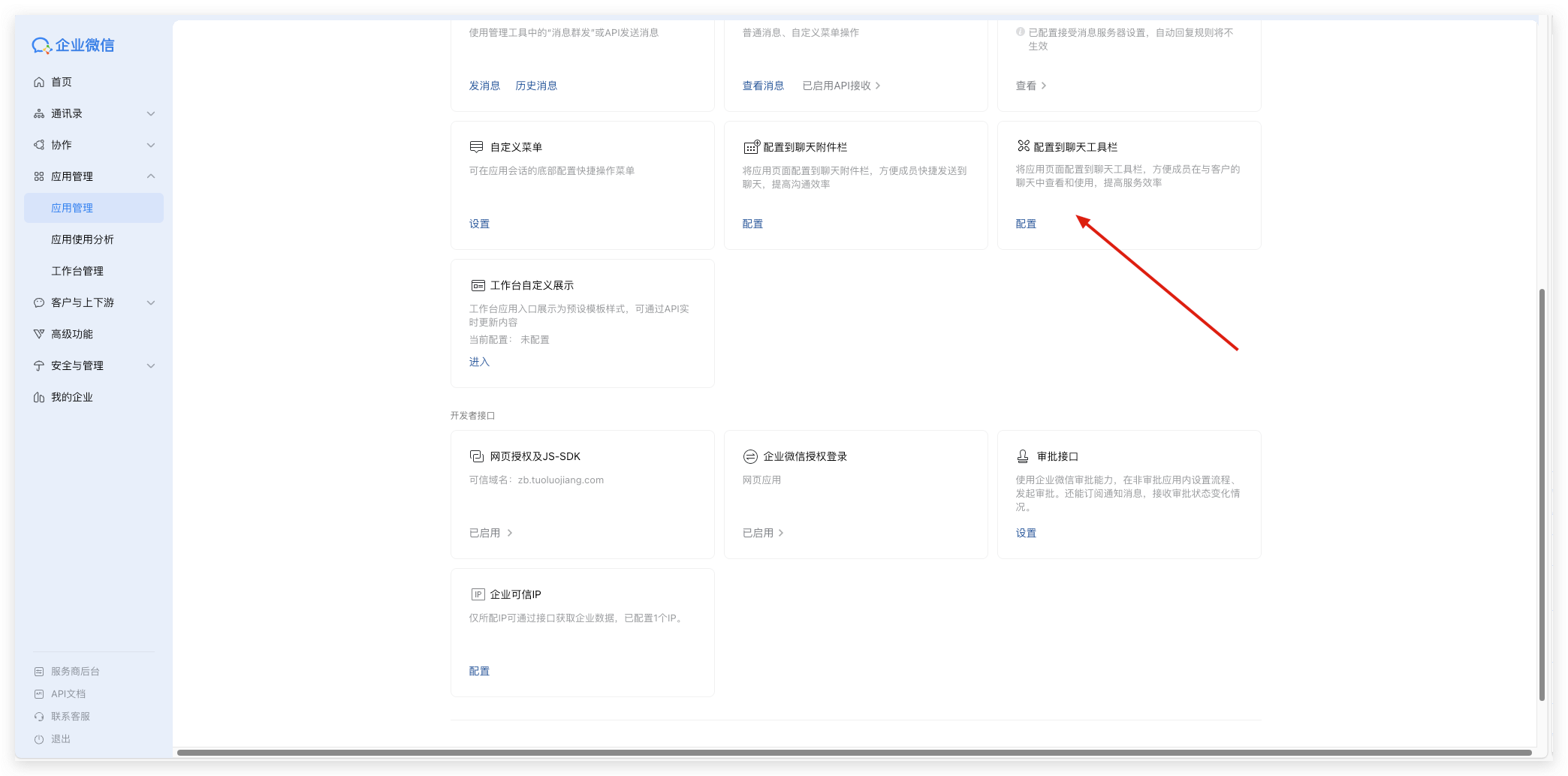Click the 工作台自定义展示 card icon
This screenshot has width=1568, height=776.
pos(478,285)
